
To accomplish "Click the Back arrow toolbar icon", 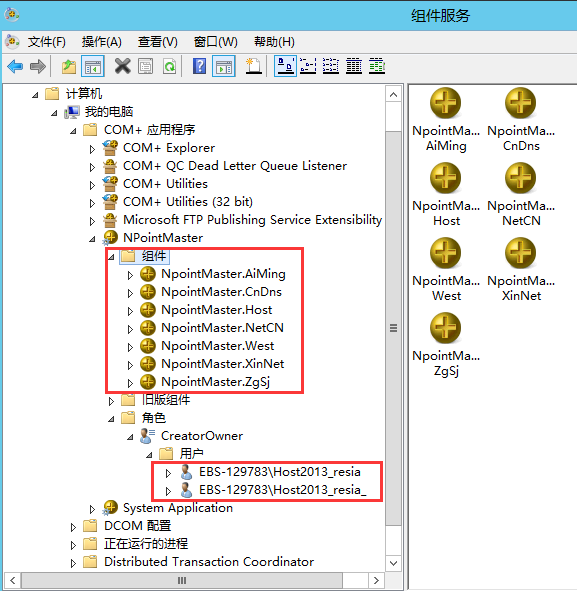I will click(x=15, y=67).
